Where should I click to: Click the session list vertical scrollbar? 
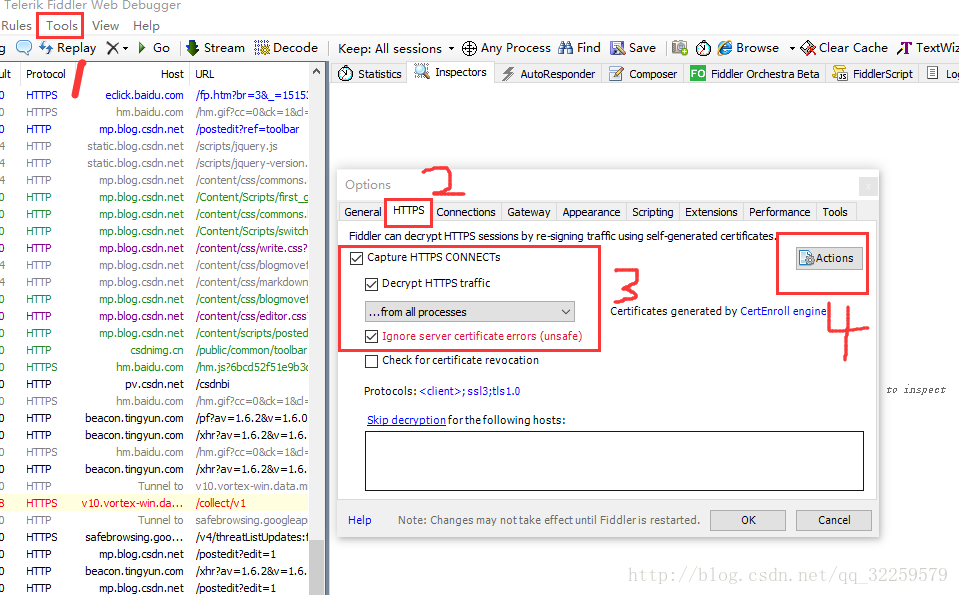(316, 566)
